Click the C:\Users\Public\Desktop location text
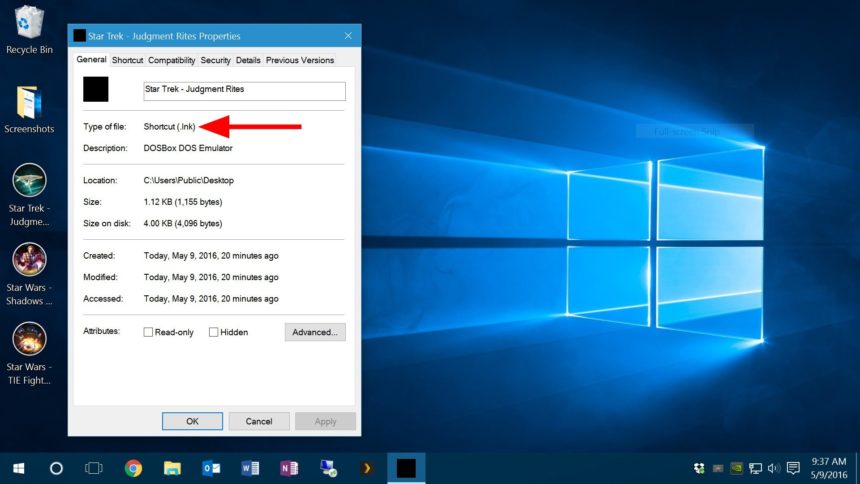Viewport: 860px width, 484px height. point(189,181)
